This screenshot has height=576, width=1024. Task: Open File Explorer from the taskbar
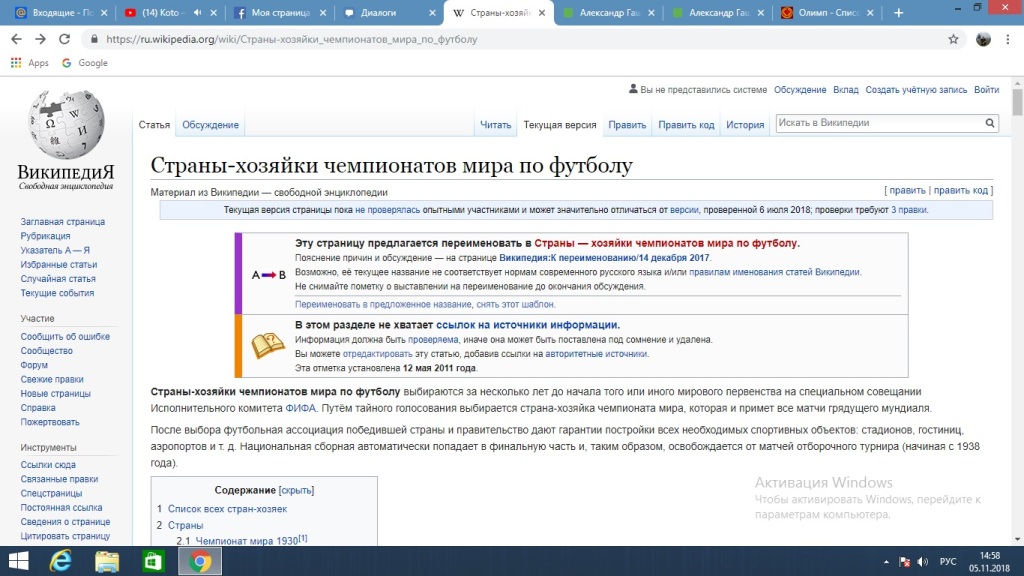pos(107,561)
